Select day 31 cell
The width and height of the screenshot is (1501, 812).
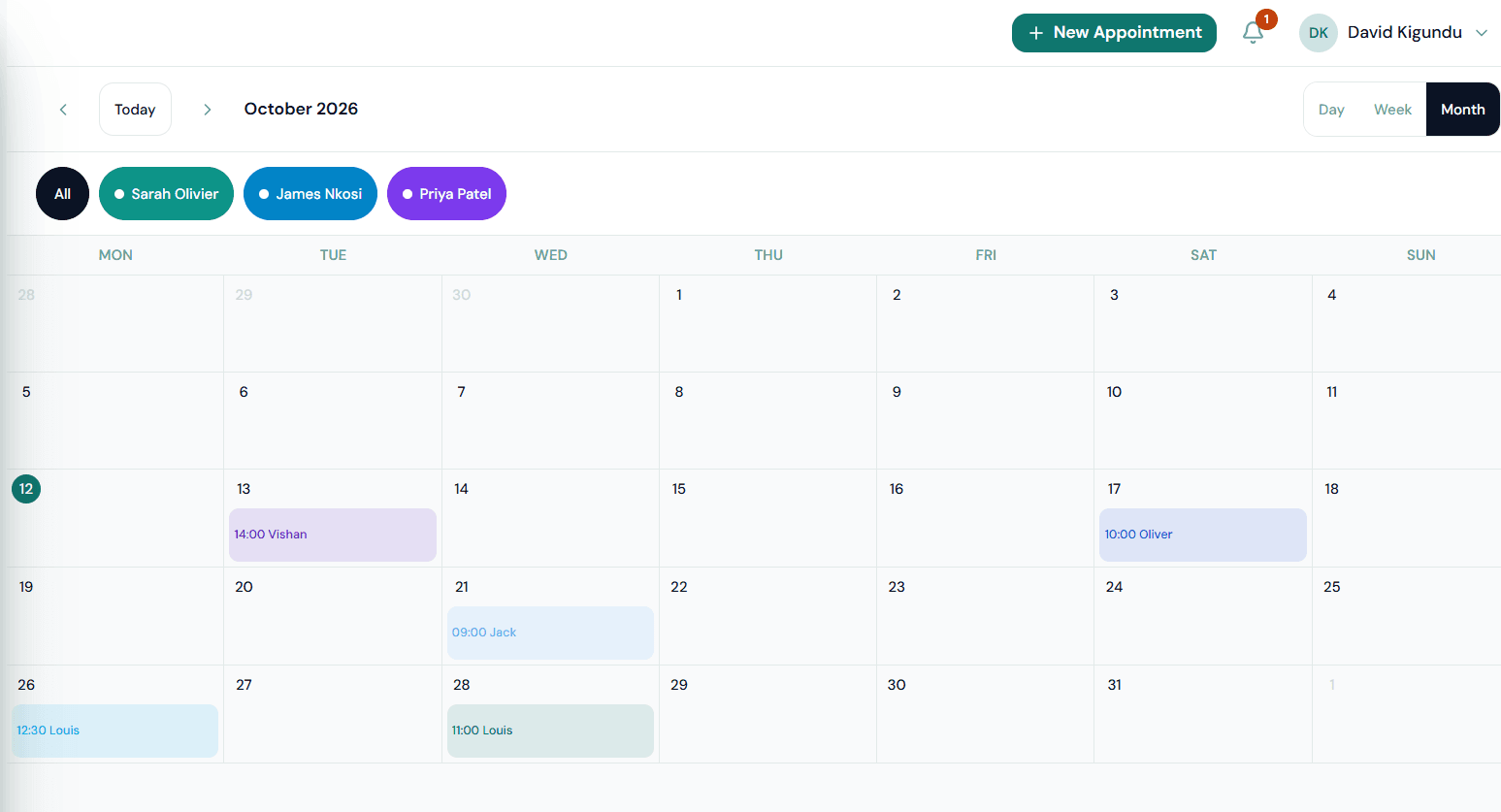coord(1203,714)
